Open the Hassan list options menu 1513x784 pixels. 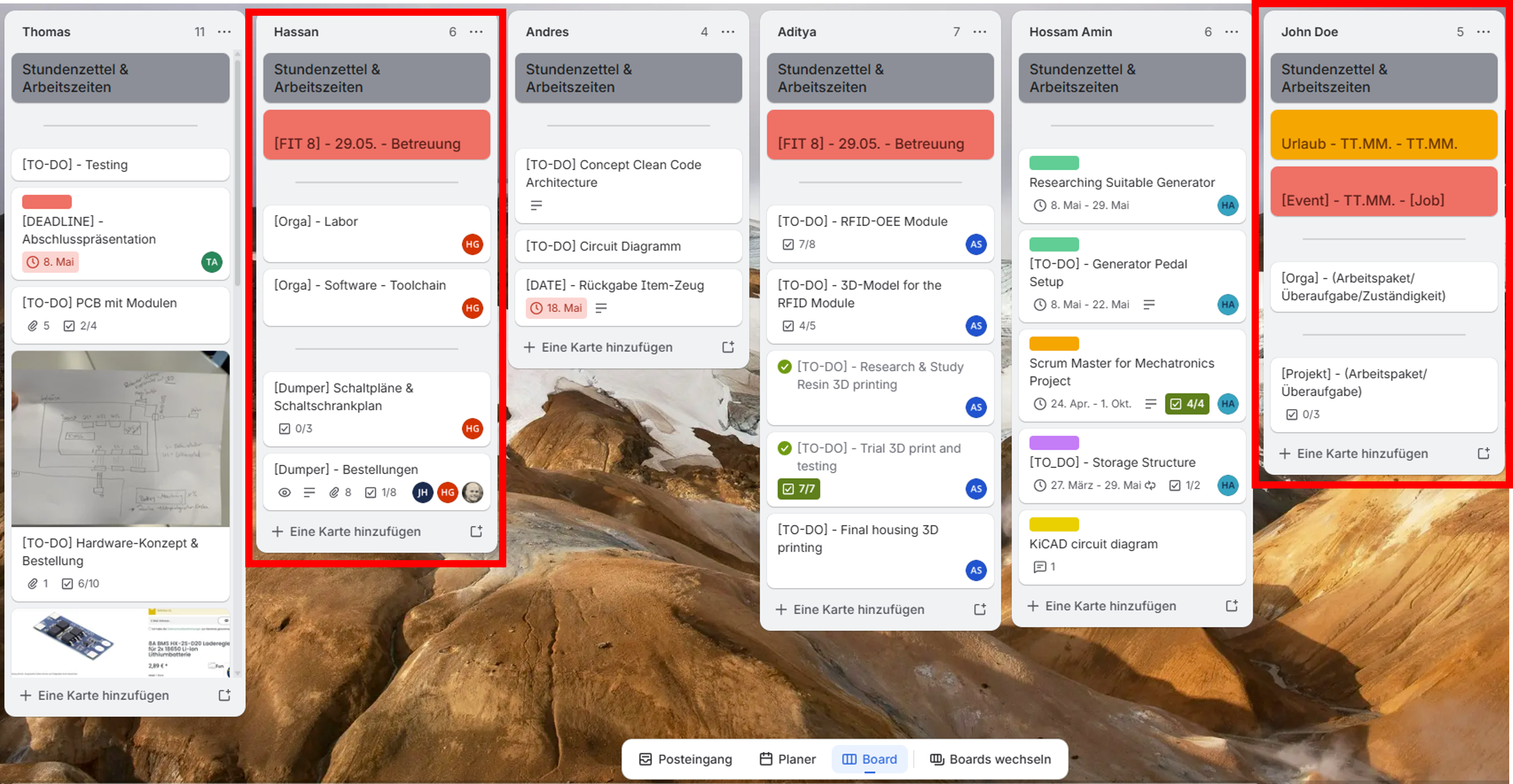coord(476,32)
